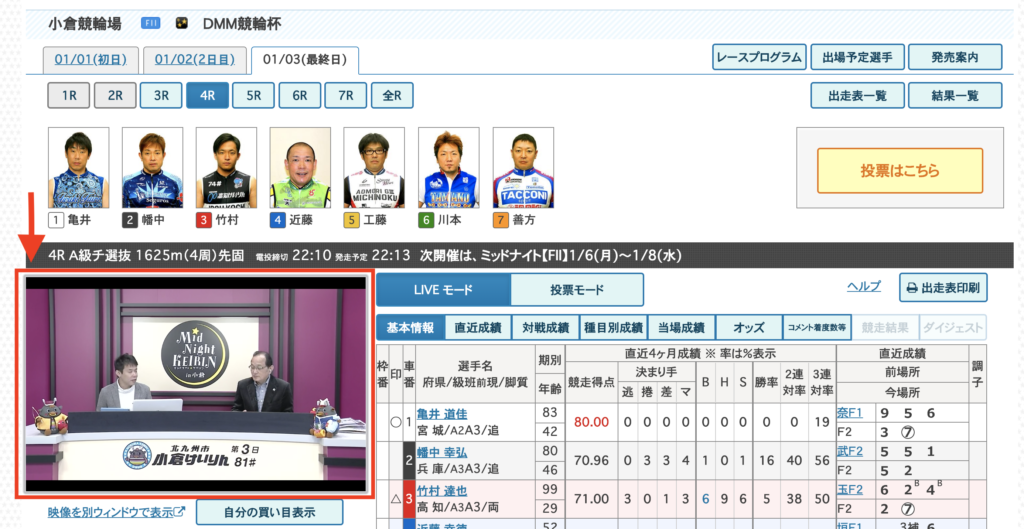Click the FII grade badge icon
This screenshot has width=1024, height=529.
tap(151, 24)
